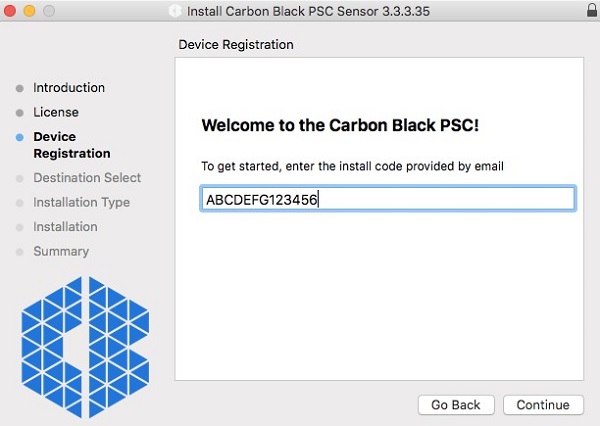Go to the License step in the sidebar
This screenshot has height=426, width=600.
pyautogui.click(x=55, y=112)
